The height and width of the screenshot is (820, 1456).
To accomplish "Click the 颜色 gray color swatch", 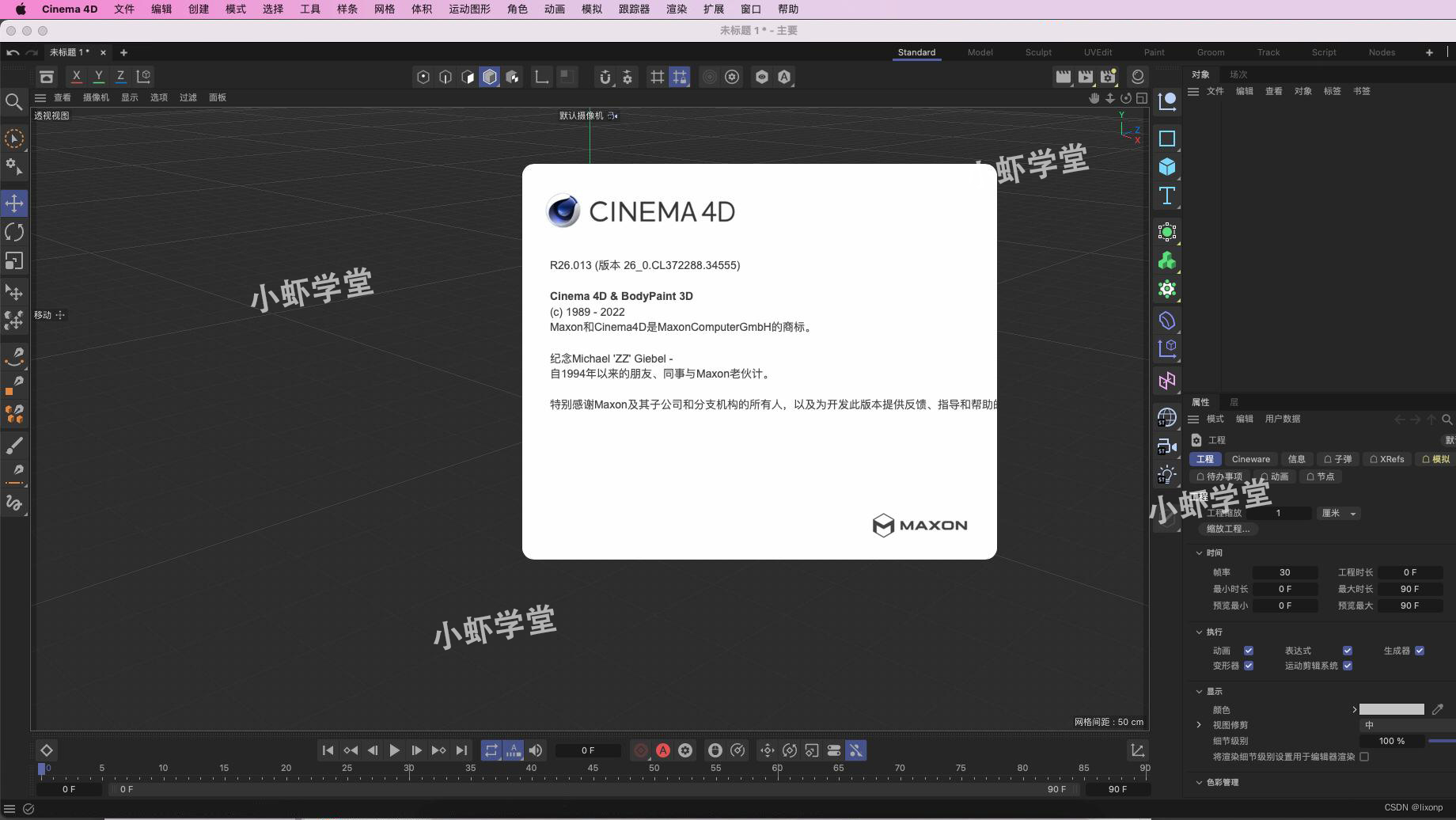I will point(1391,709).
